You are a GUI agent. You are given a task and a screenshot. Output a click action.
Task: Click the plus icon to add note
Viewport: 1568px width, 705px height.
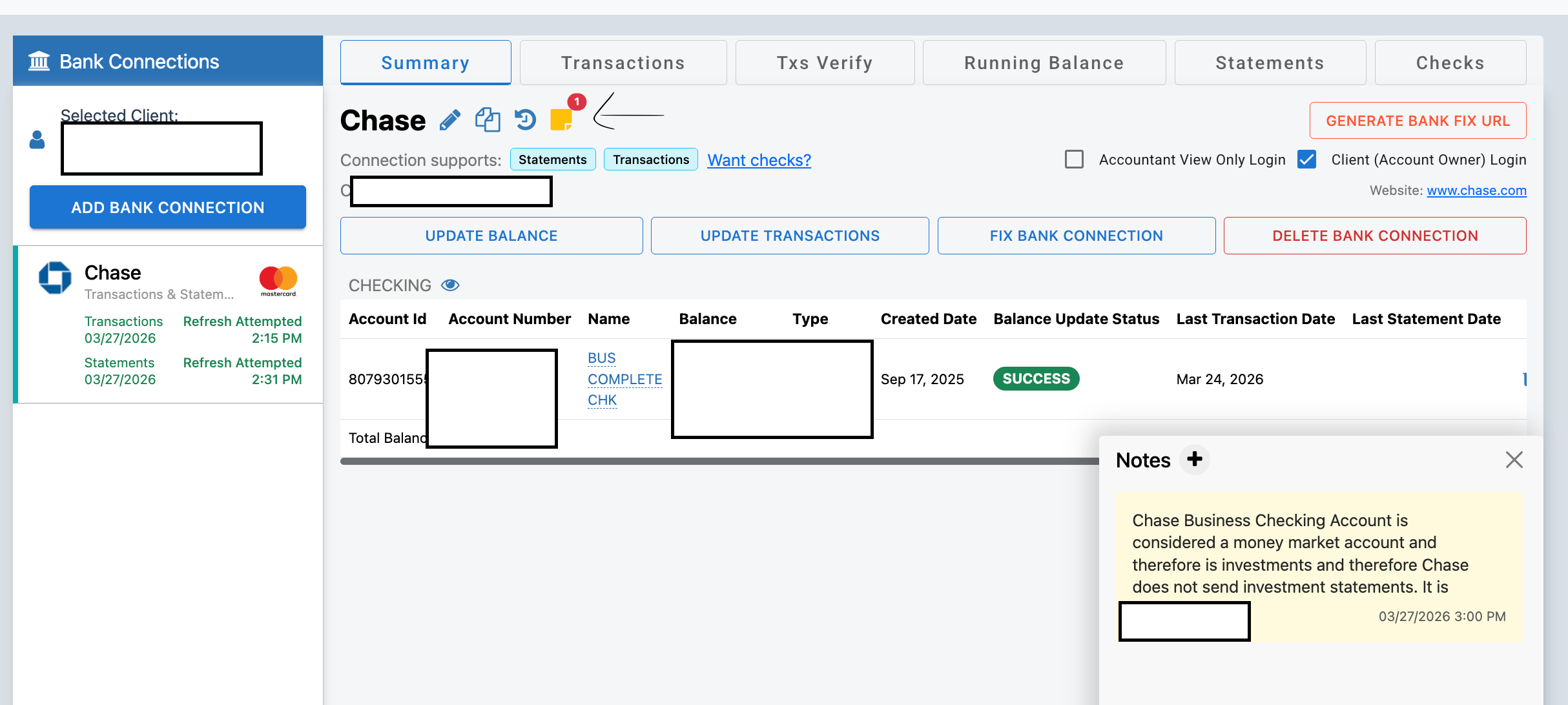click(x=1195, y=459)
